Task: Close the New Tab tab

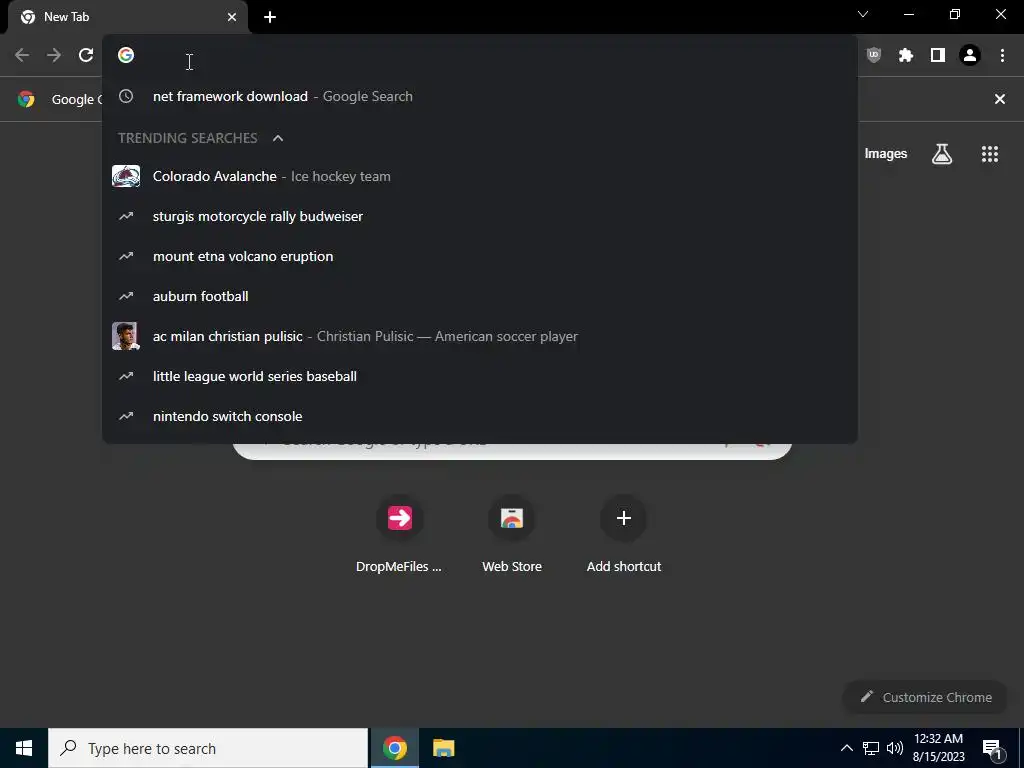Action: coord(232,17)
